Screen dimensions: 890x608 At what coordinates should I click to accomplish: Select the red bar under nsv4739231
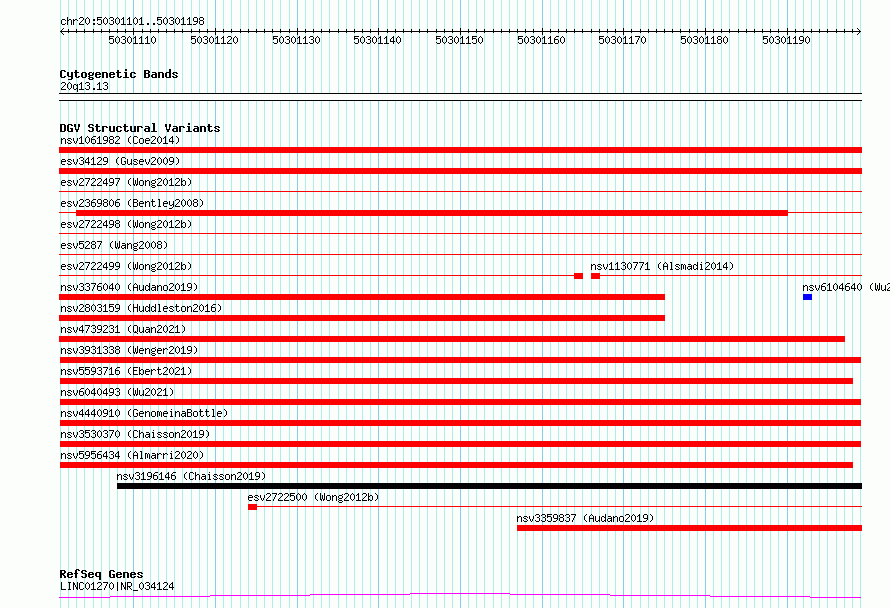point(452,339)
